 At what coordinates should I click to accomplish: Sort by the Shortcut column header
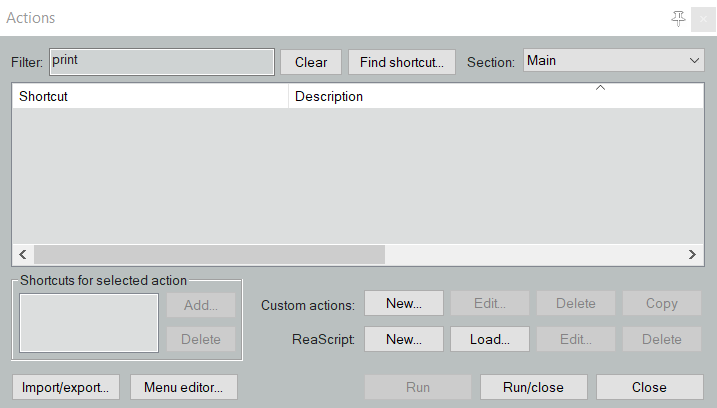pos(150,97)
